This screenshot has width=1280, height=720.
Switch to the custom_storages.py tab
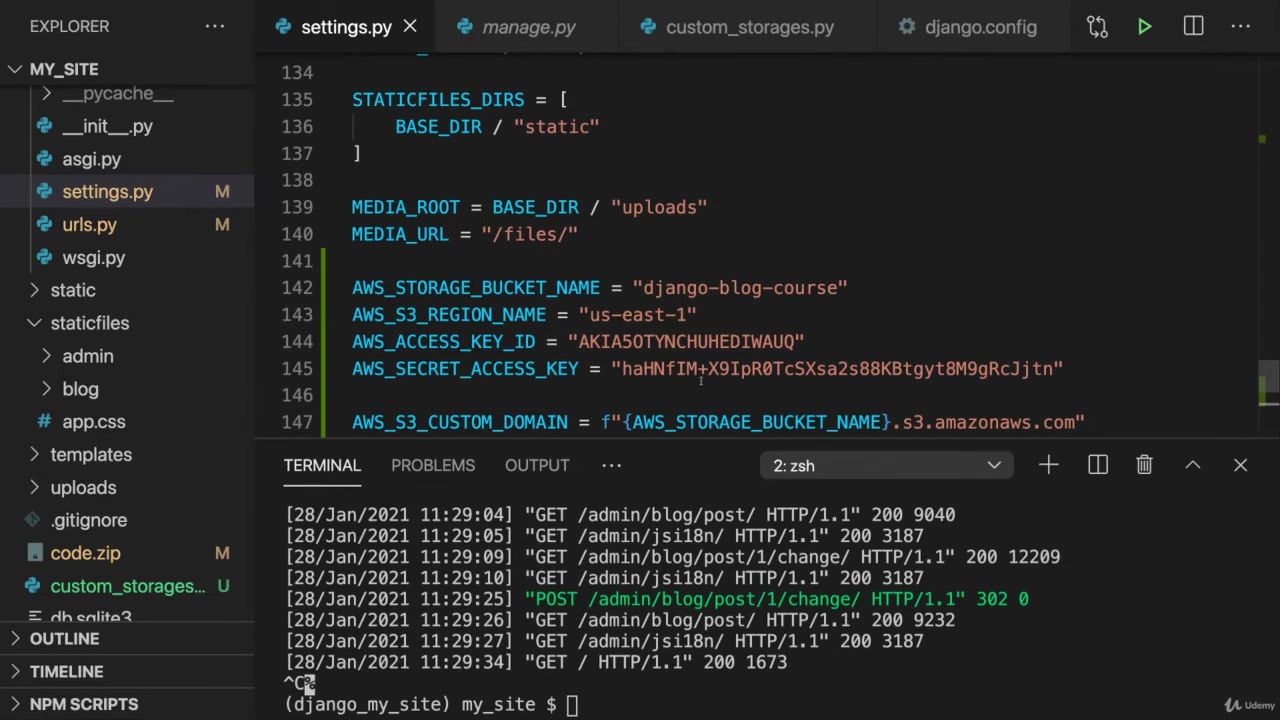[749, 27]
